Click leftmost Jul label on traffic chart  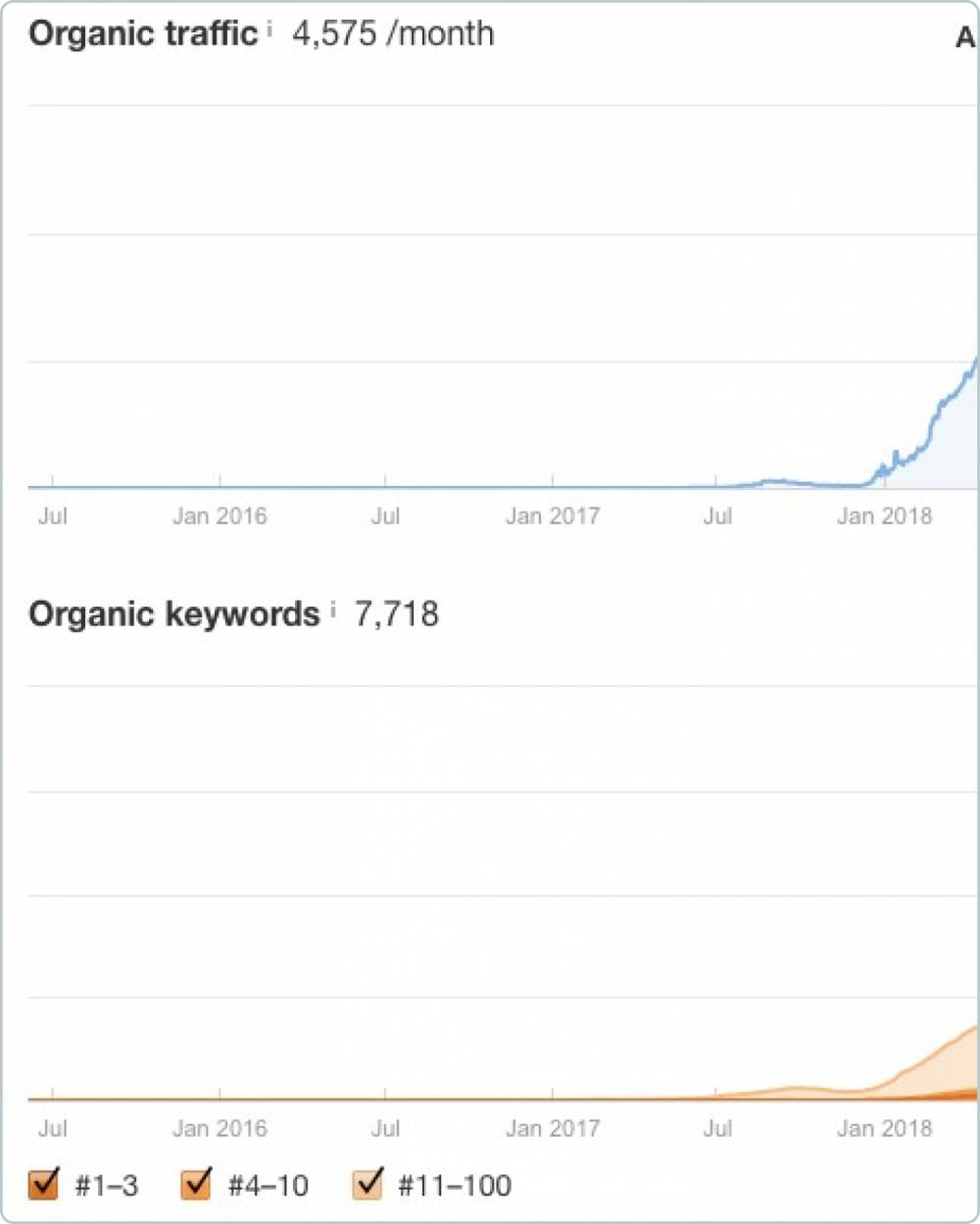coord(53,515)
